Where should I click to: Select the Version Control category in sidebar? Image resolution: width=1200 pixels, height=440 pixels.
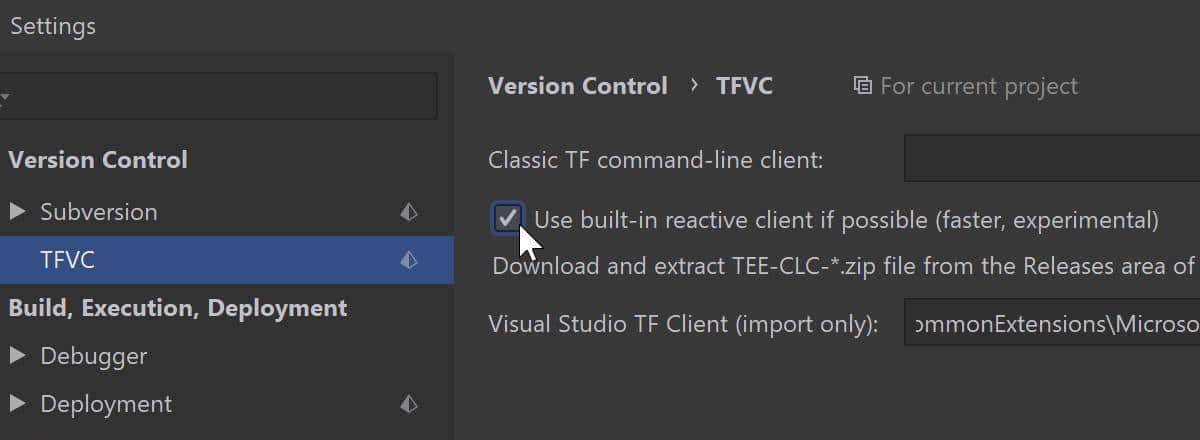coord(98,160)
